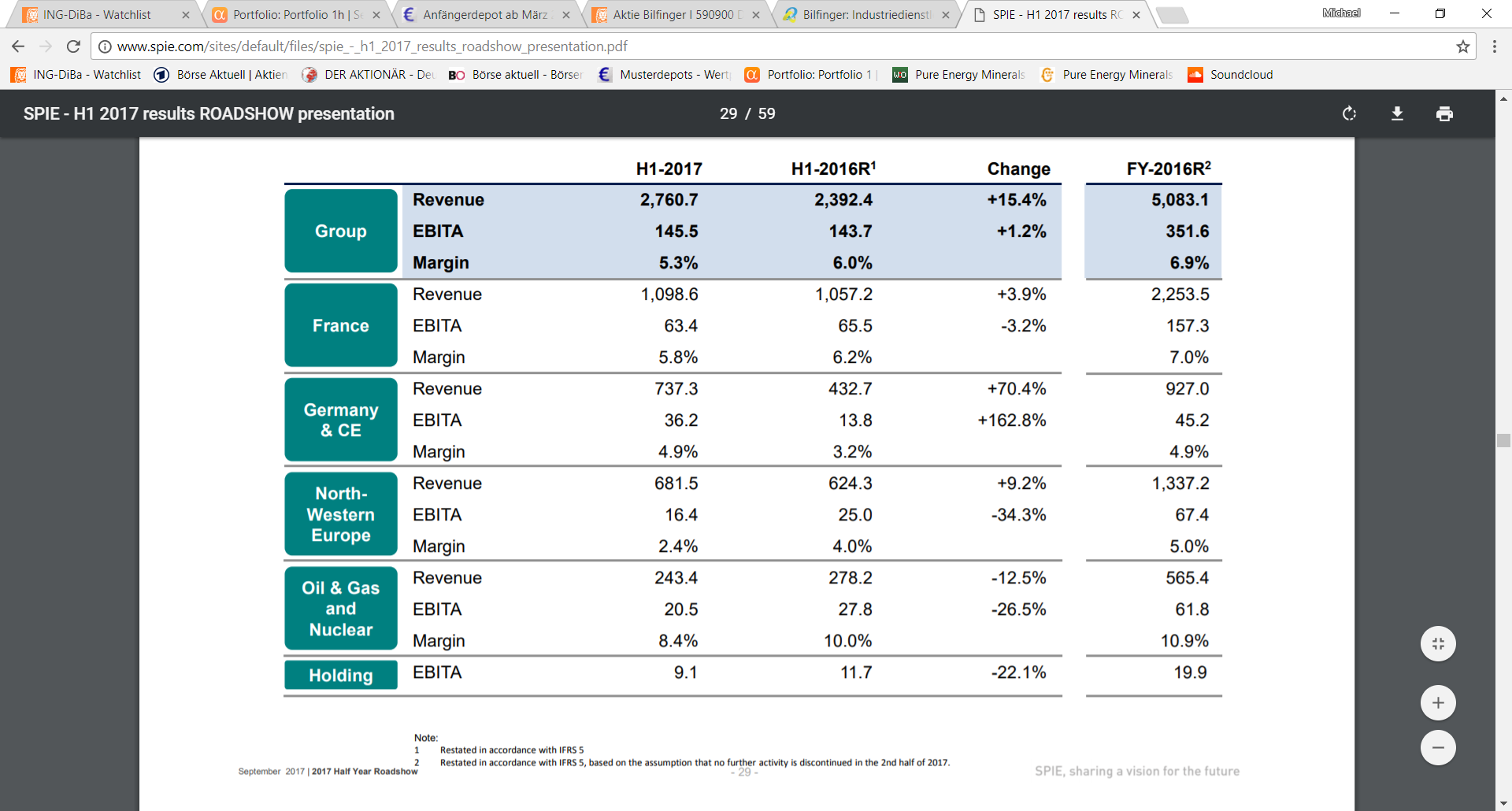The image size is (1512, 811).
Task: Click FY-2016R Group revenue 5,083.1
Action: click(1180, 200)
